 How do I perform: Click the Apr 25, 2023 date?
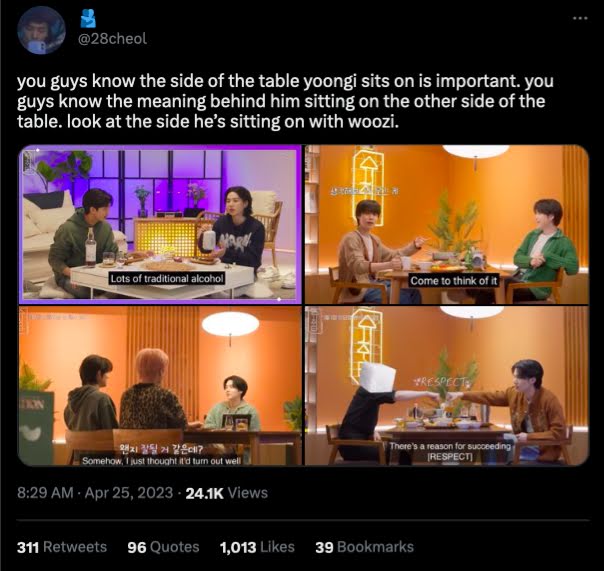pos(129,493)
